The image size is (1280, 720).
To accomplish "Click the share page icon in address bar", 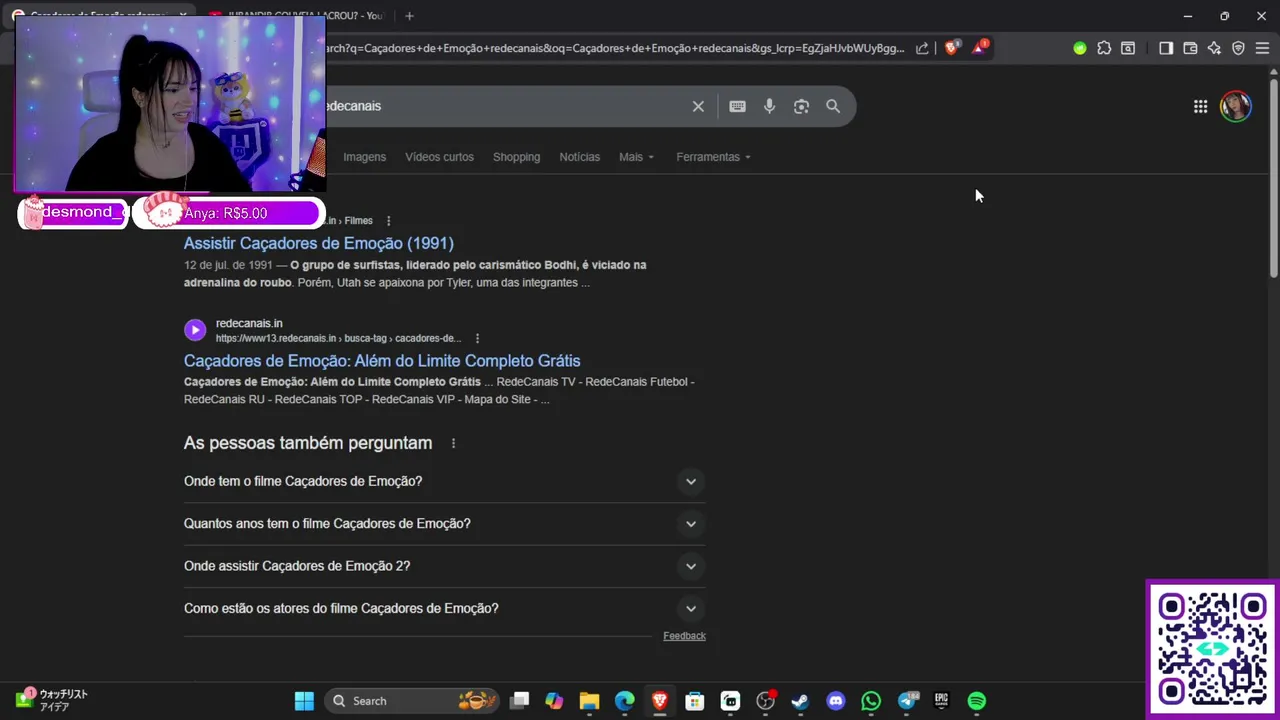I will click(922, 48).
